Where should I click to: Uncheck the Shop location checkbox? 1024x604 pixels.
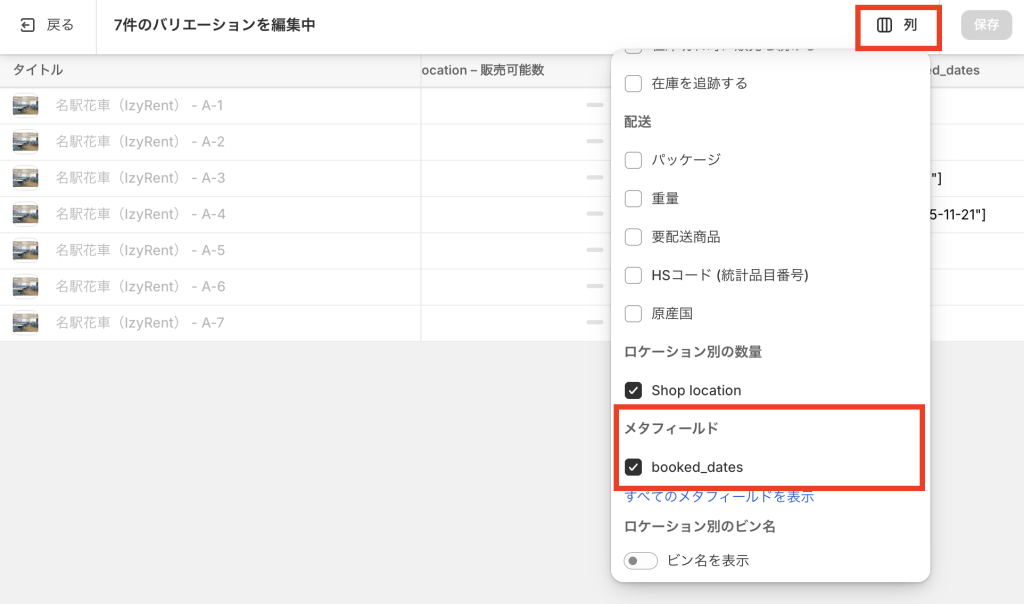pyautogui.click(x=633, y=390)
